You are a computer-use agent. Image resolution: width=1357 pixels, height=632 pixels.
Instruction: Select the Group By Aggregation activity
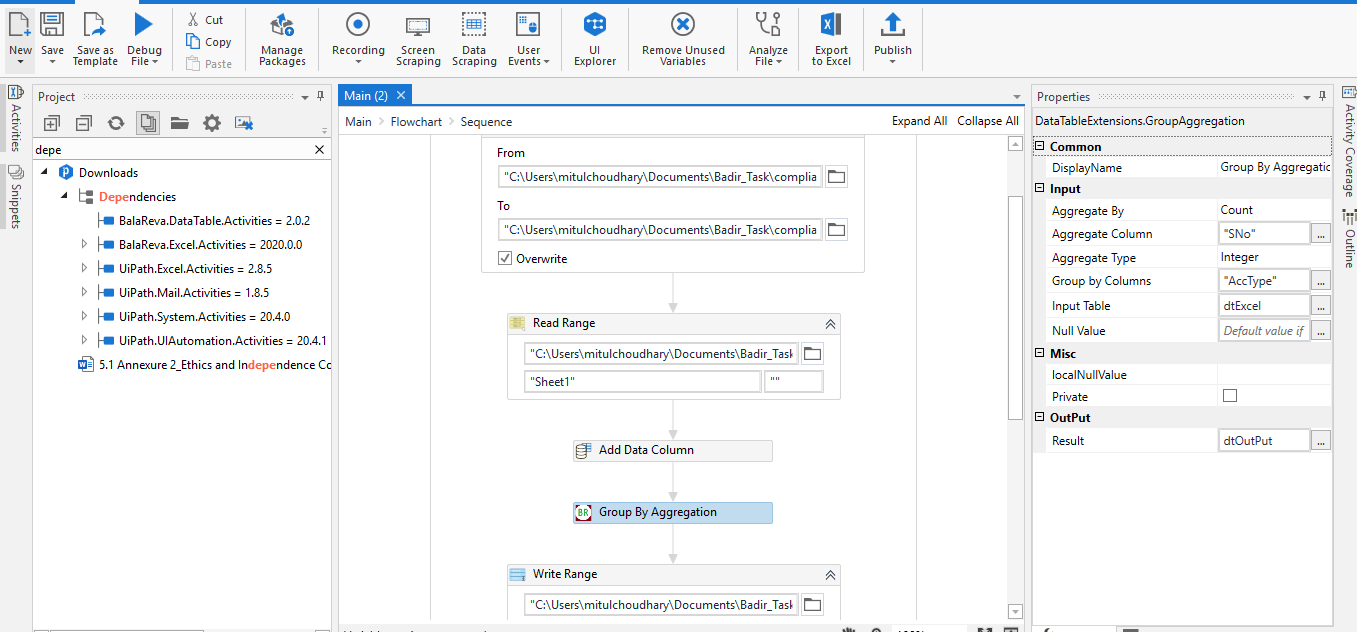coord(672,512)
